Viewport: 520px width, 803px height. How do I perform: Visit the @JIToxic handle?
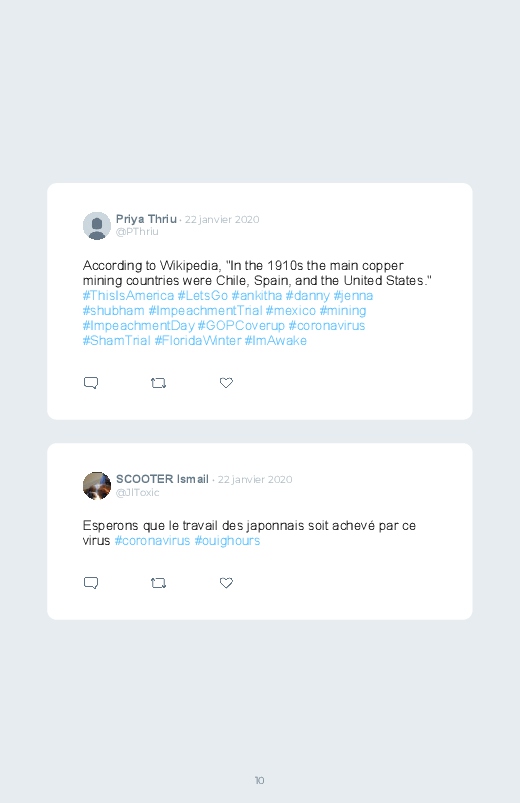(137, 492)
